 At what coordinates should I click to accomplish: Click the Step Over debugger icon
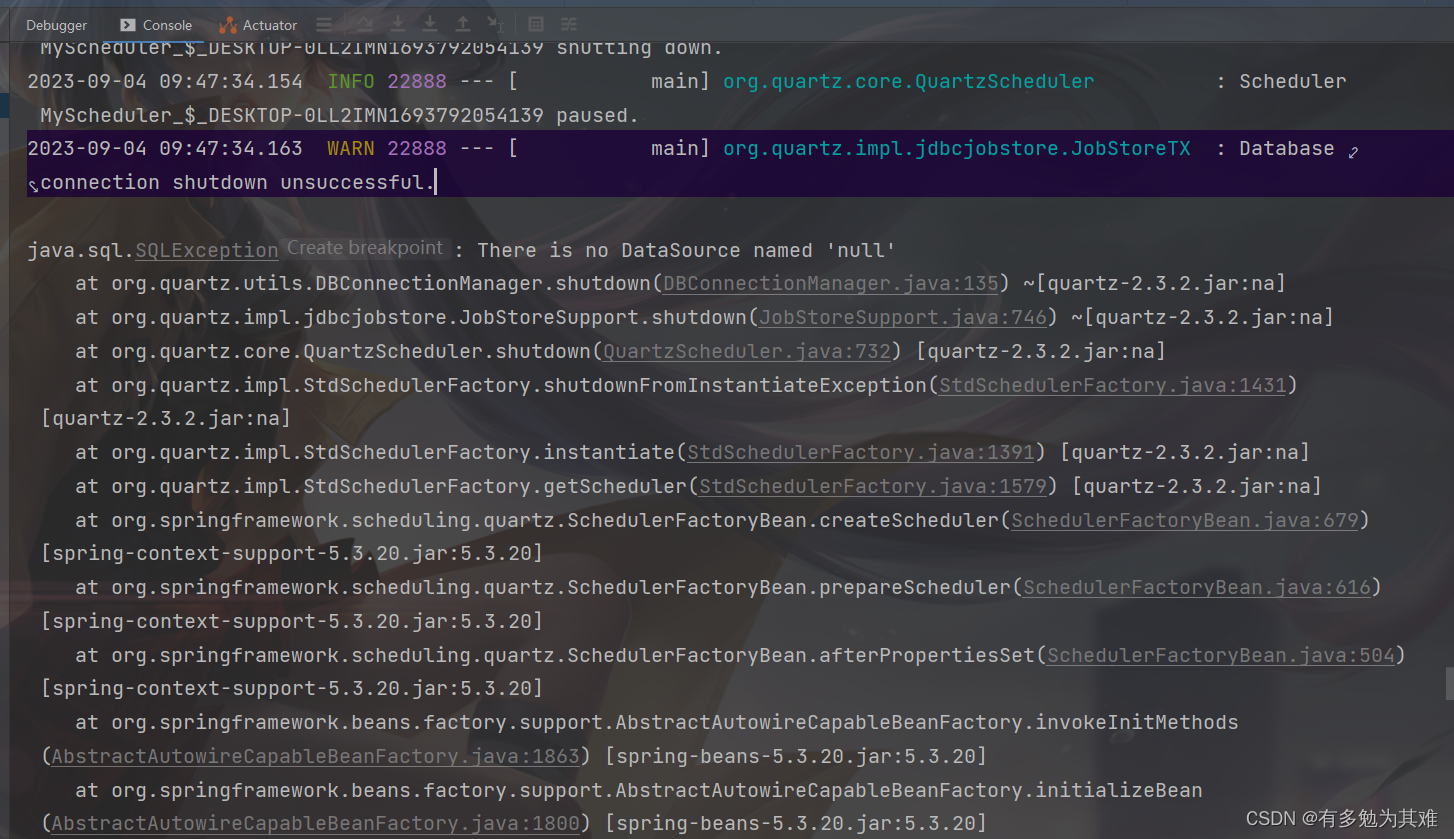tap(365, 24)
